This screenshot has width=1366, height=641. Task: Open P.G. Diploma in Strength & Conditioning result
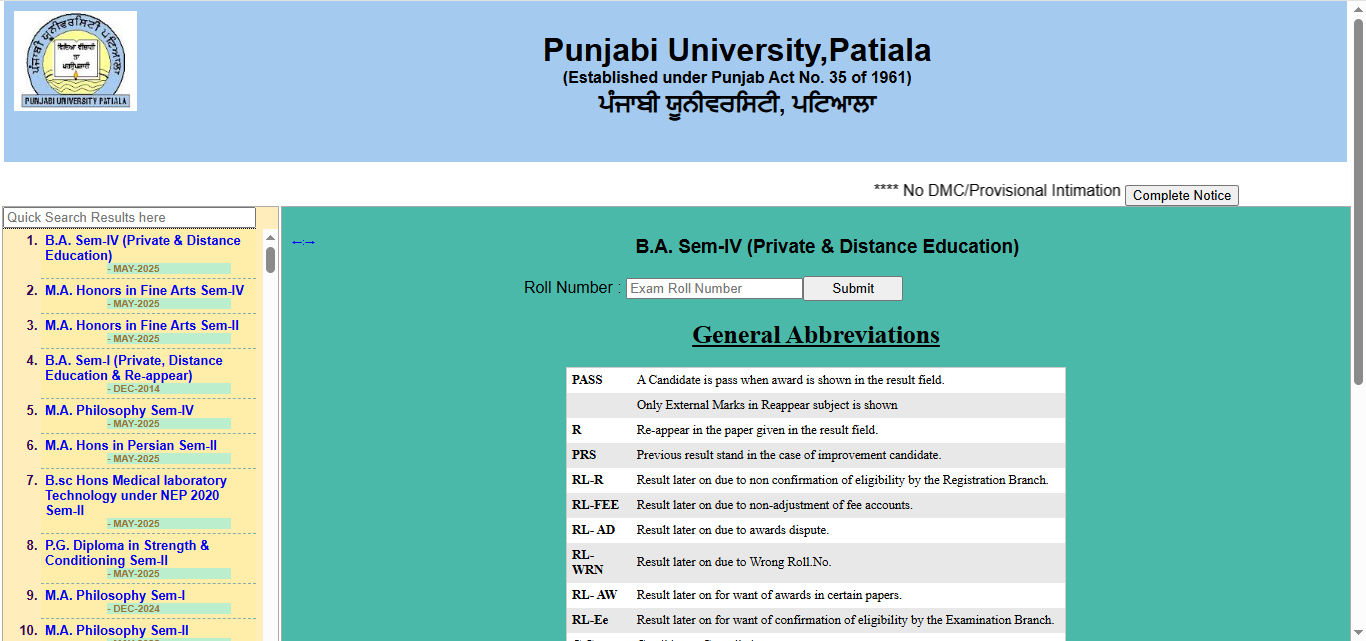coord(126,553)
